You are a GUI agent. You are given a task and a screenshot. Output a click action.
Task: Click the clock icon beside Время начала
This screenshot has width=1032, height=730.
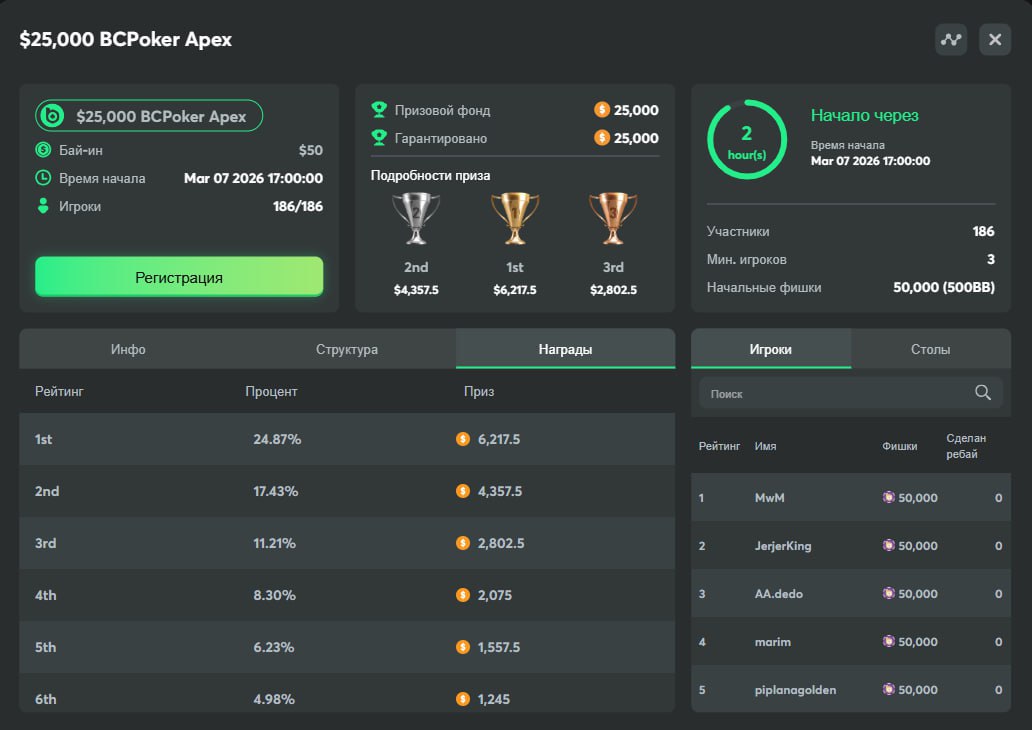pyautogui.click(x=43, y=178)
